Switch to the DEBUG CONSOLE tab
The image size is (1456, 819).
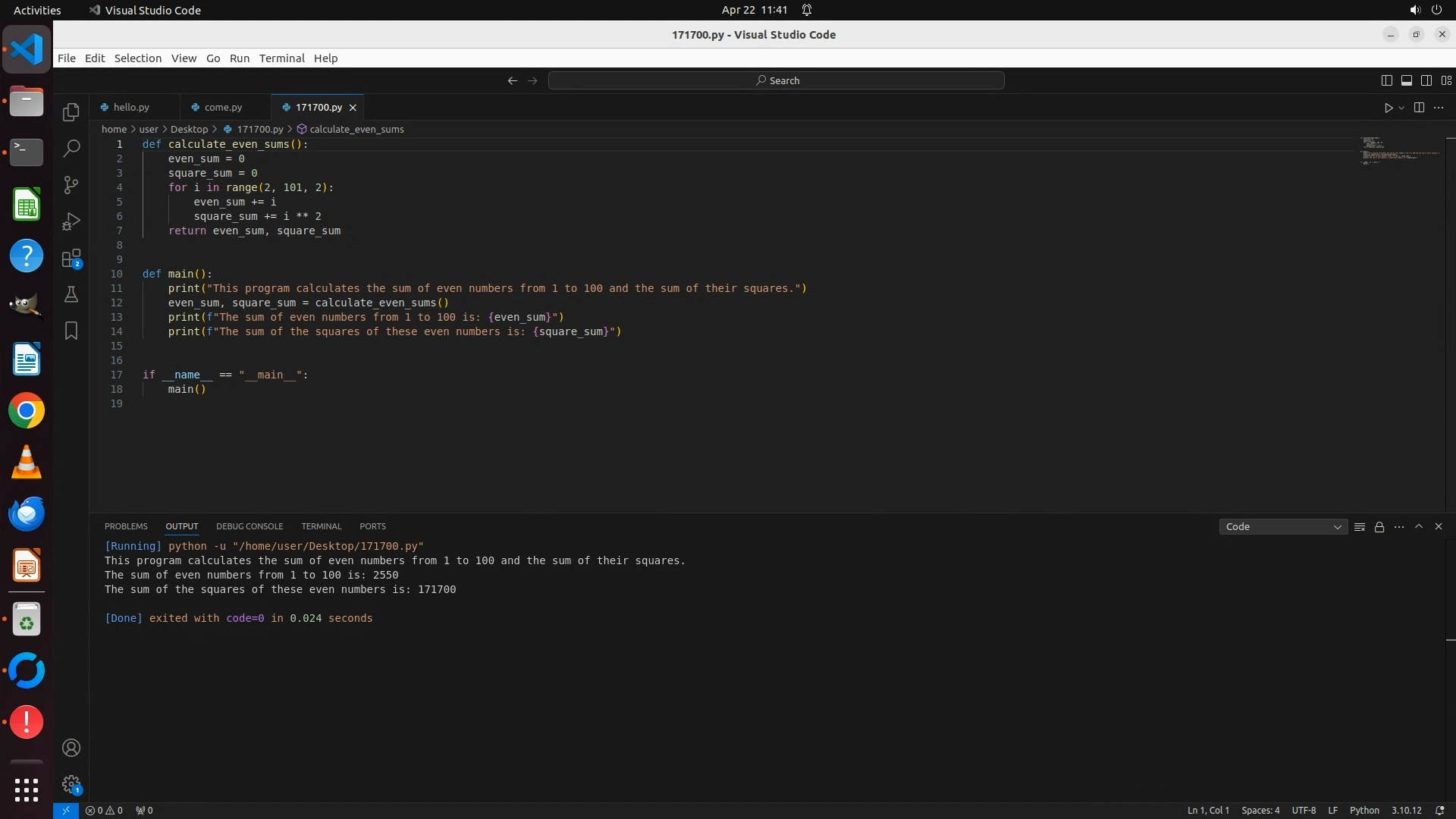click(249, 526)
